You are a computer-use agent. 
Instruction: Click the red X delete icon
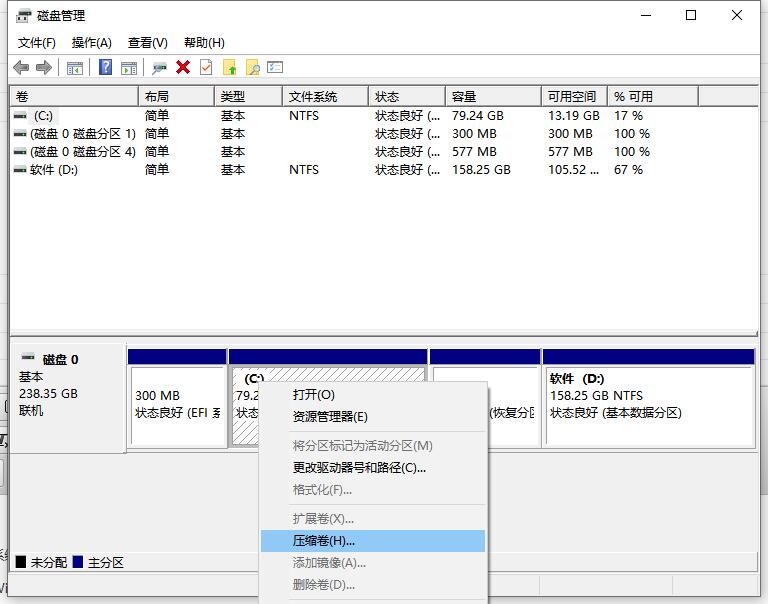[183, 67]
